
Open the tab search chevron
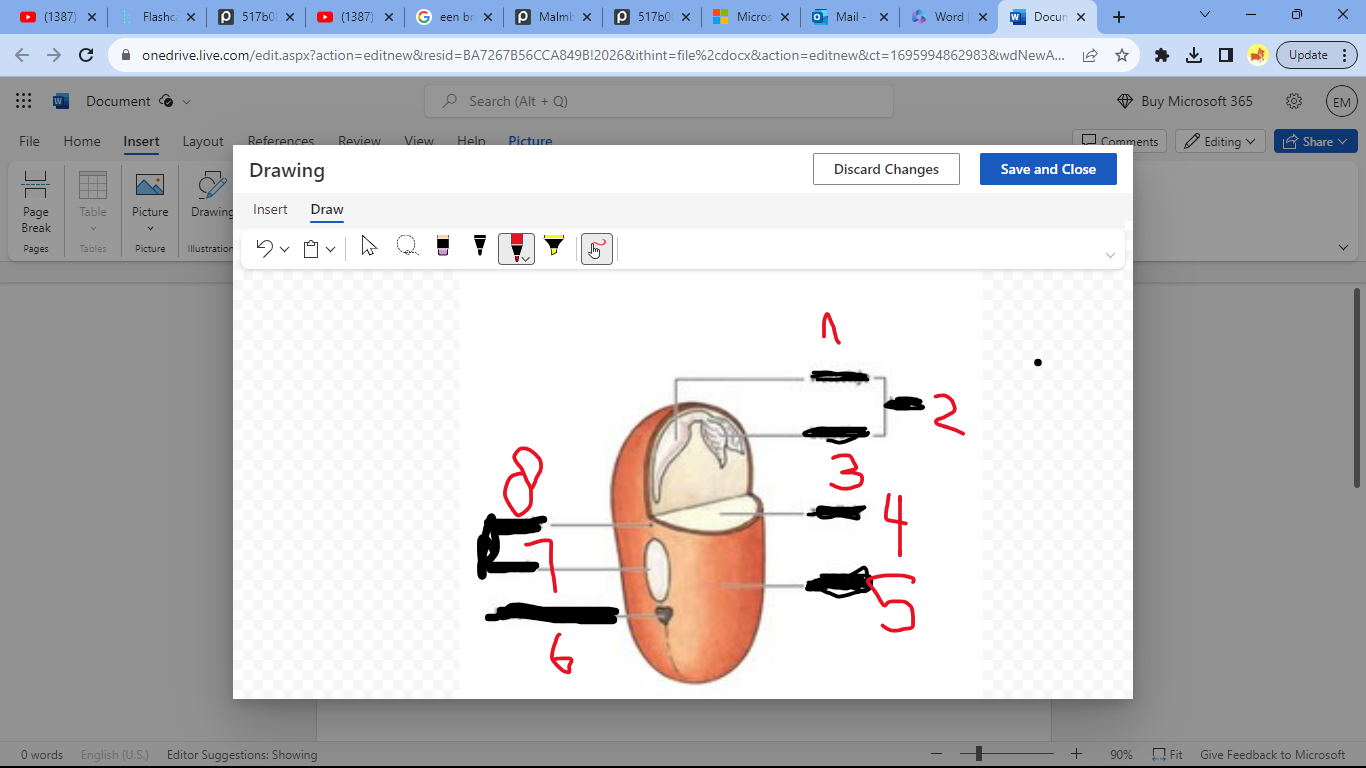tap(1204, 15)
